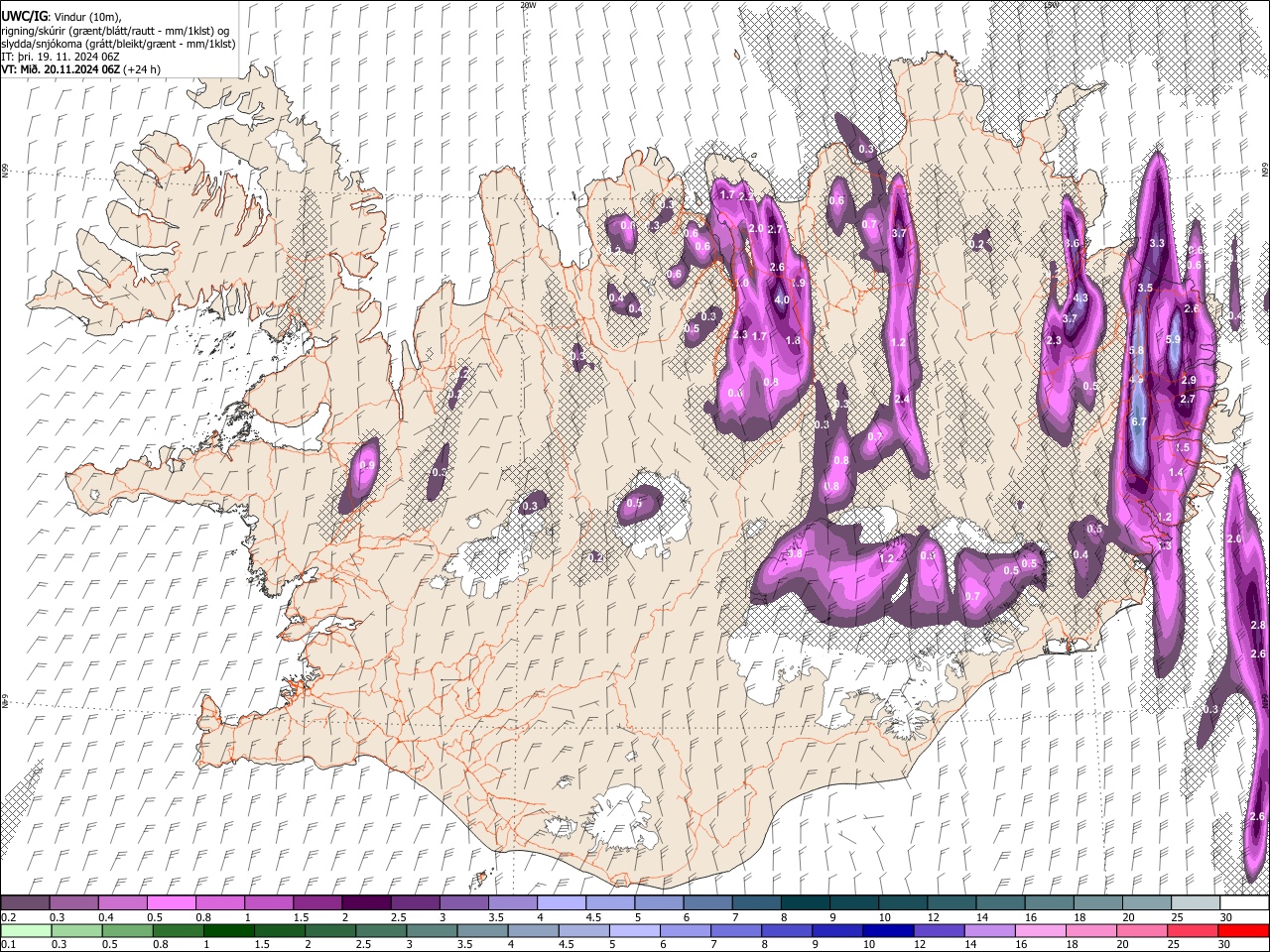Click the 5.8 value in the eastern band
1270x952 pixels.
pos(1137,350)
